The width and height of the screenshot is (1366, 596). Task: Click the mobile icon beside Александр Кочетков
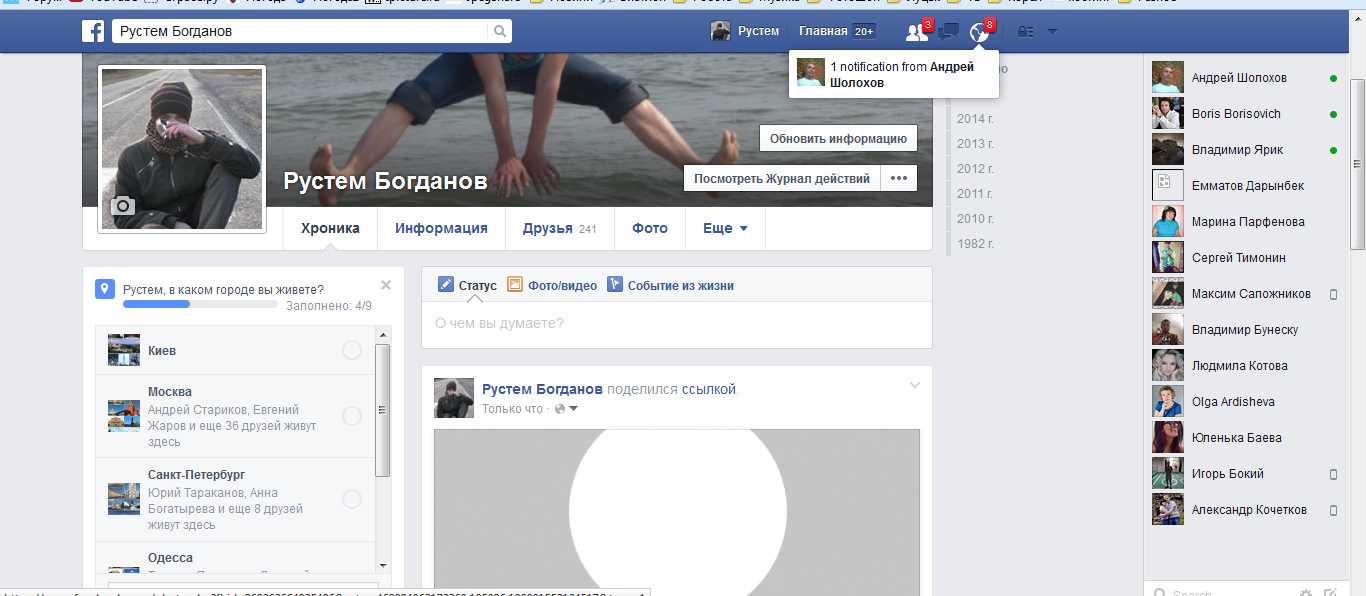tap(1333, 510)
